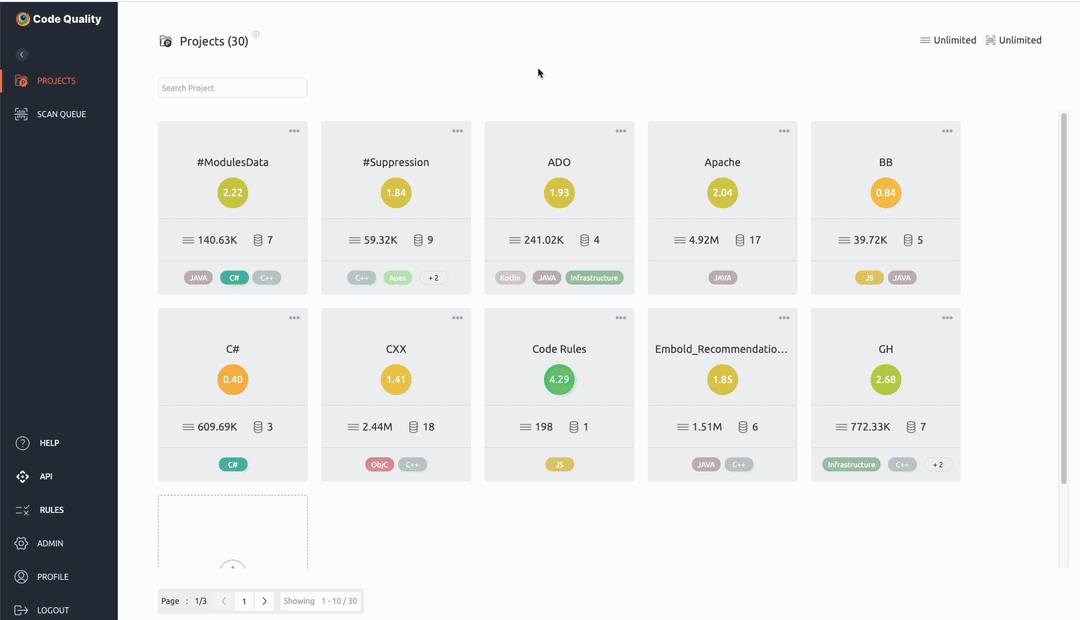Select the Projects icon in the sidebar
Viewport: 1080px width, 620px height.
point(21,80)
